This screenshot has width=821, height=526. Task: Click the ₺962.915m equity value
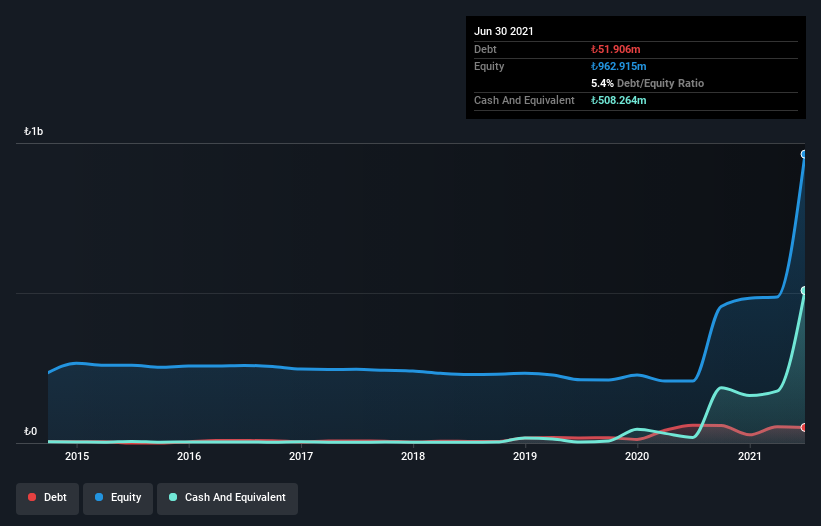[x=618, y=66]
